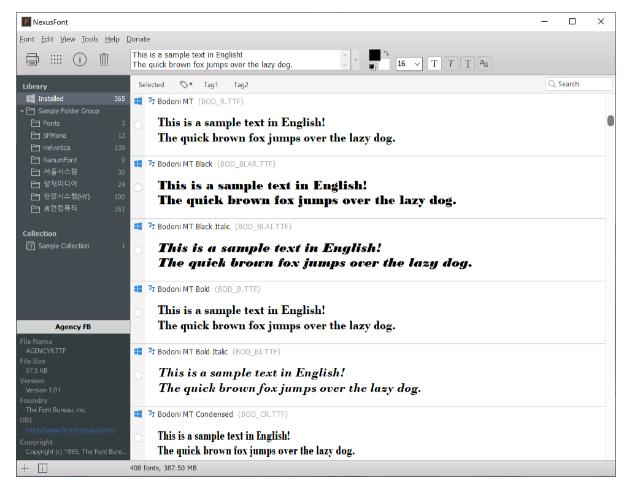Viewport: 628px width, 490px height.
Task: Toggle info panel icon in status bar
Action: (x=42, y=468)
